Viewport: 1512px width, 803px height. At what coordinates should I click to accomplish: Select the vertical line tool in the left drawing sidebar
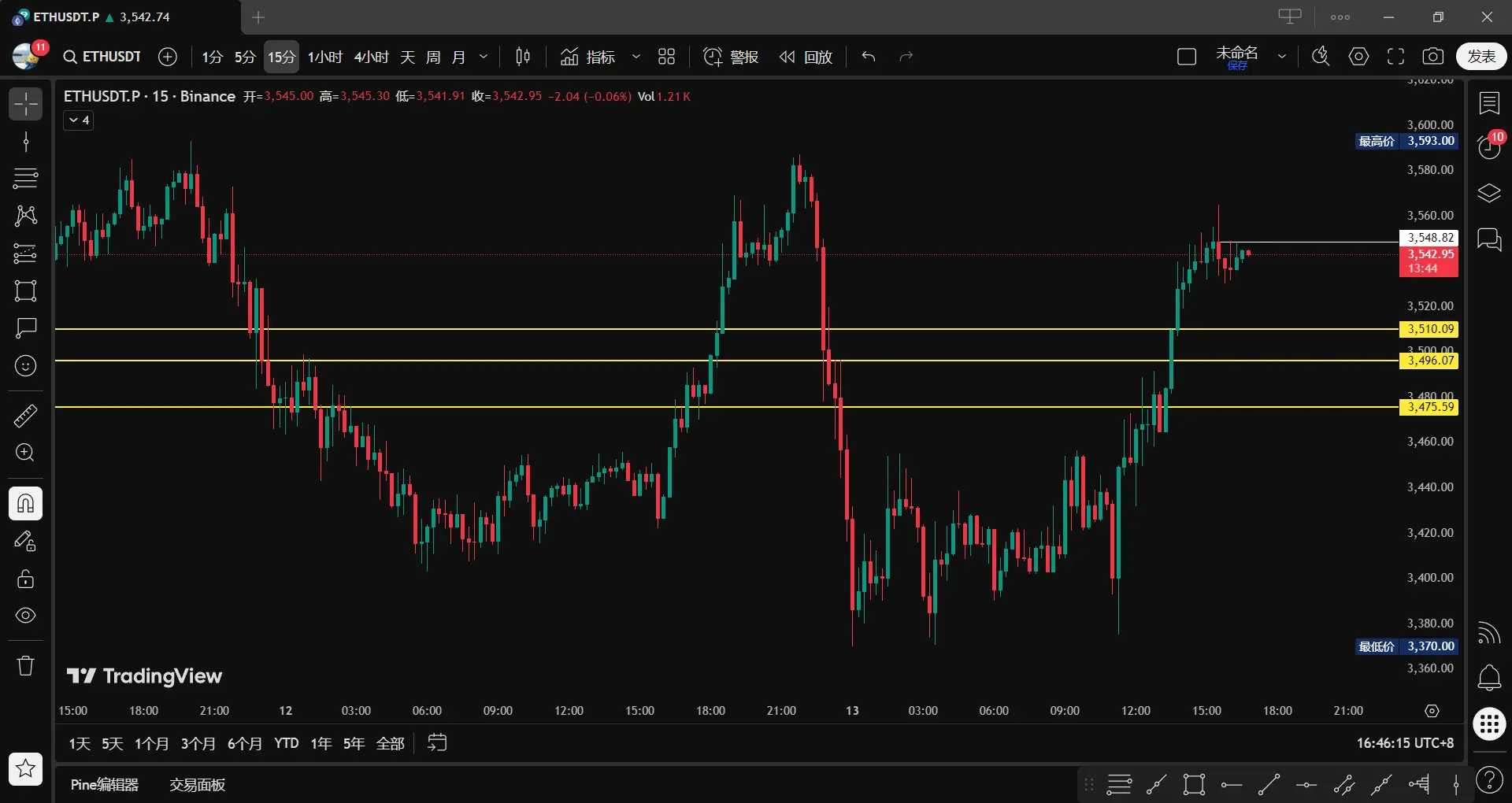(x=25, y=142)
